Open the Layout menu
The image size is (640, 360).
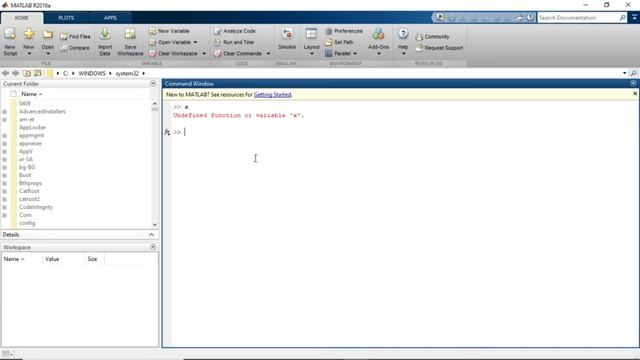[x=311, y=42]
